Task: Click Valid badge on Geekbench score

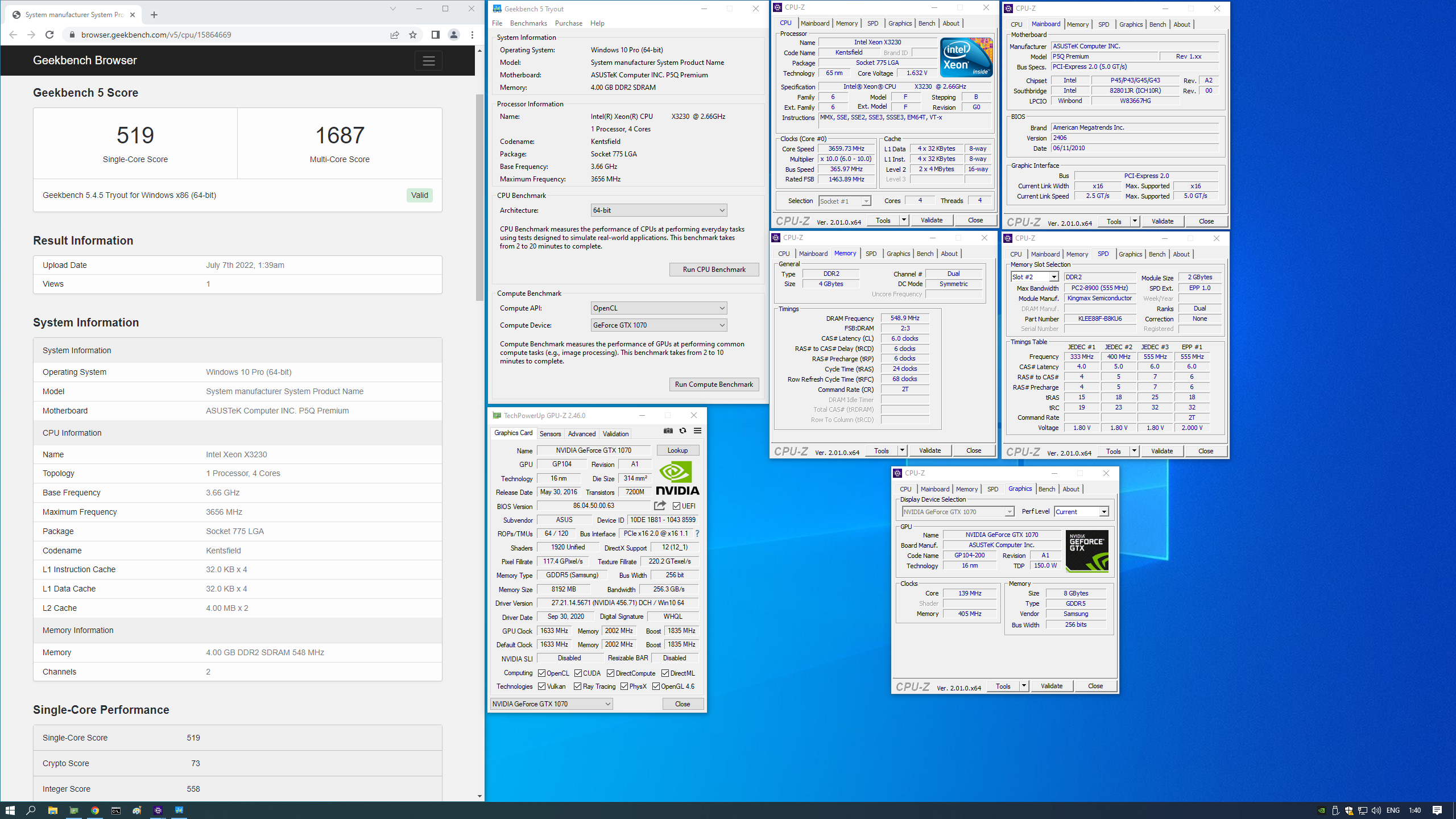Action: point(420,195)
